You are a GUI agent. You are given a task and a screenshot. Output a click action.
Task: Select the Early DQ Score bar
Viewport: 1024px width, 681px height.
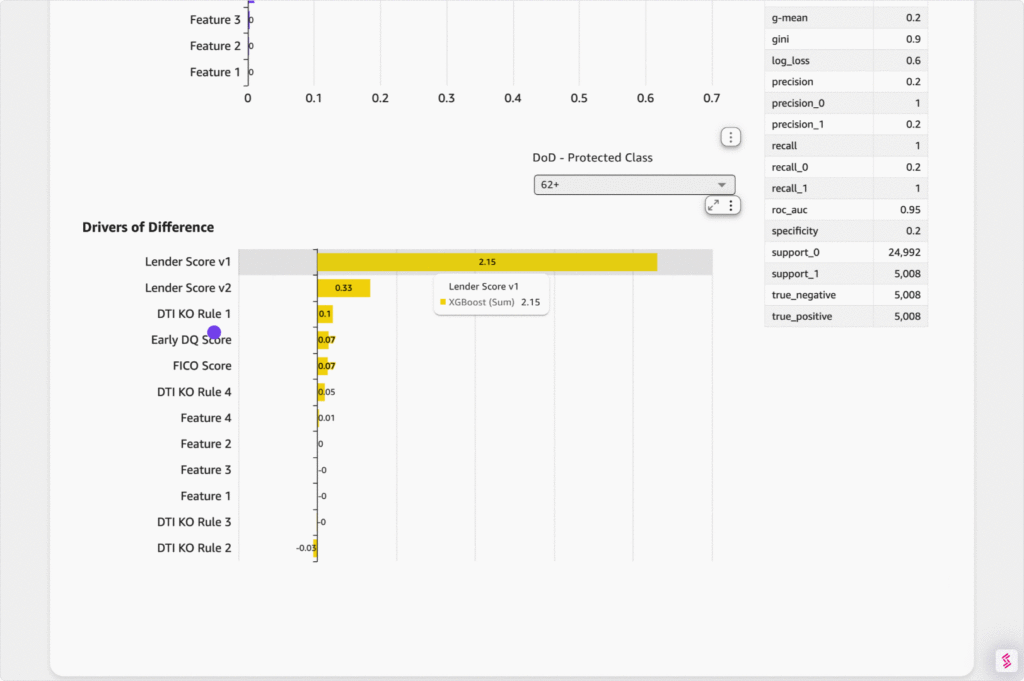[323, 340]
